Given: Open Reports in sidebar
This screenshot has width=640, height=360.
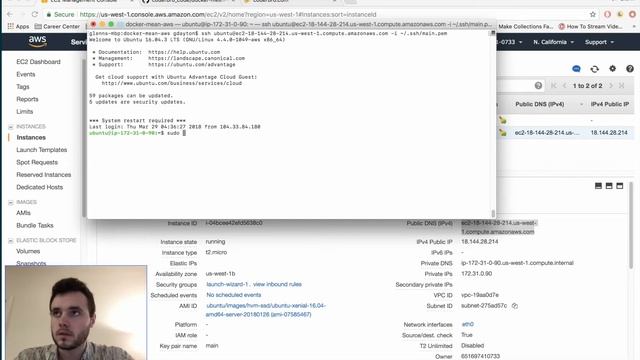Looking at the screenshot, I should coord(27,99).
